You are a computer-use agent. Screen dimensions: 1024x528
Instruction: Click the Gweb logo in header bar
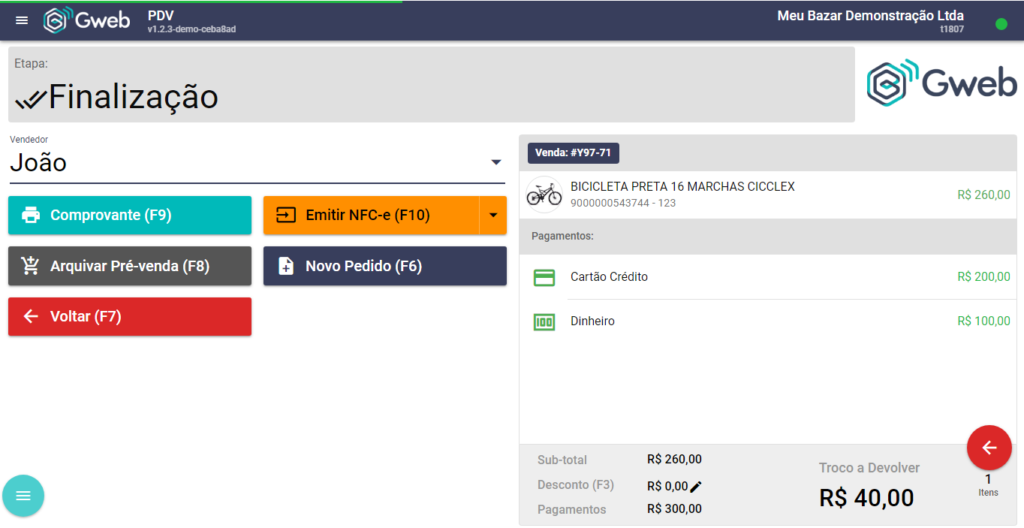pos(87,20)
